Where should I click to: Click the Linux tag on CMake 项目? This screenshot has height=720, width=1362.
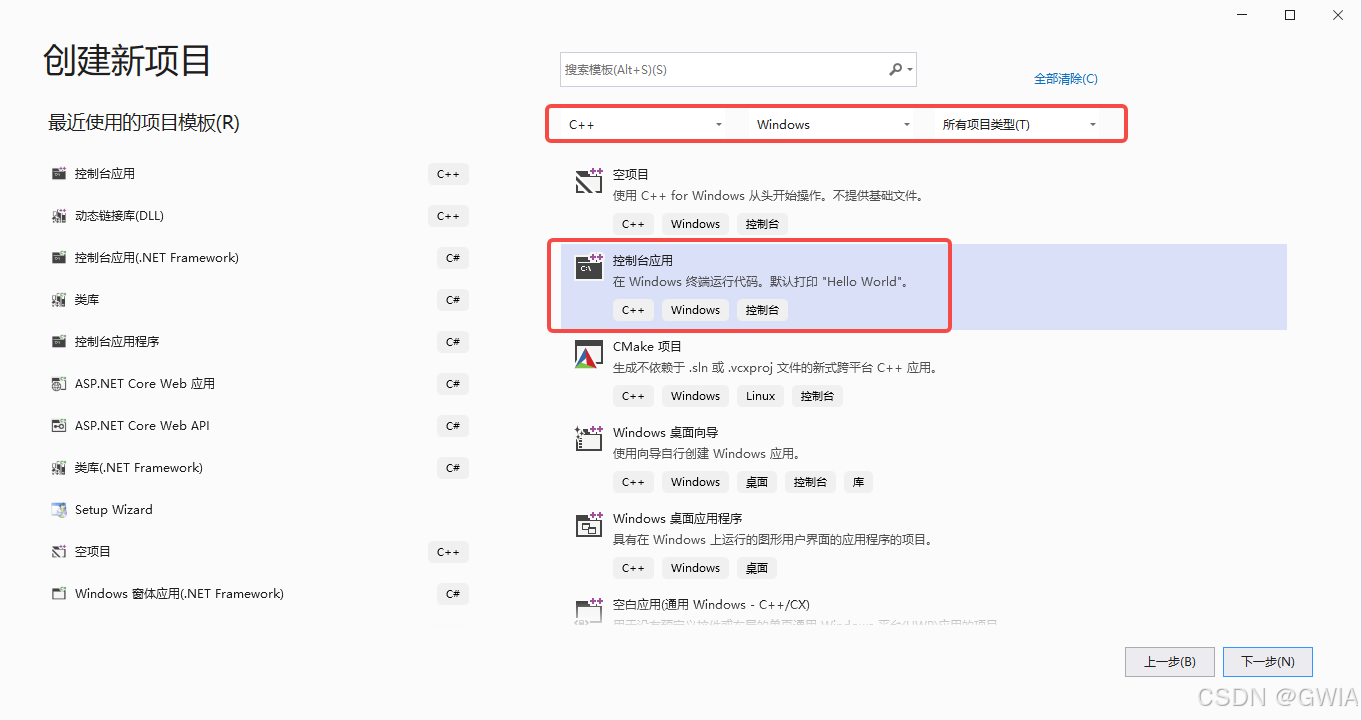760,396
